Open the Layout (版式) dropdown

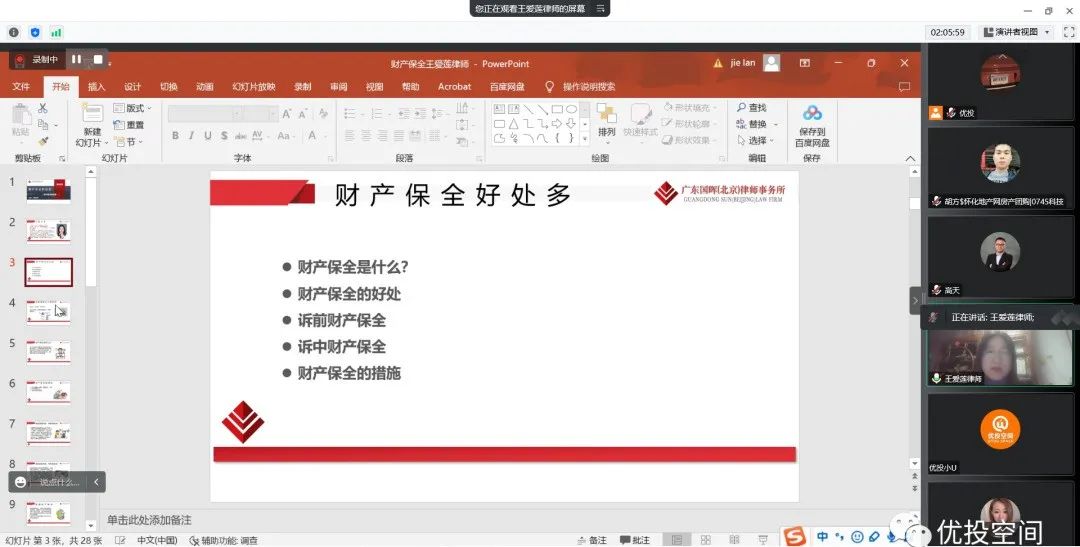click(x=132, y=108)
